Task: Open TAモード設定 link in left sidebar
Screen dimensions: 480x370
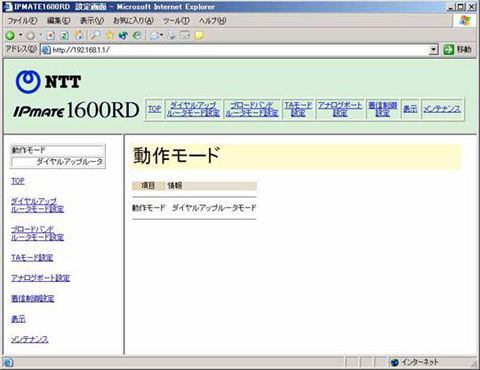Action: point(32,257)
